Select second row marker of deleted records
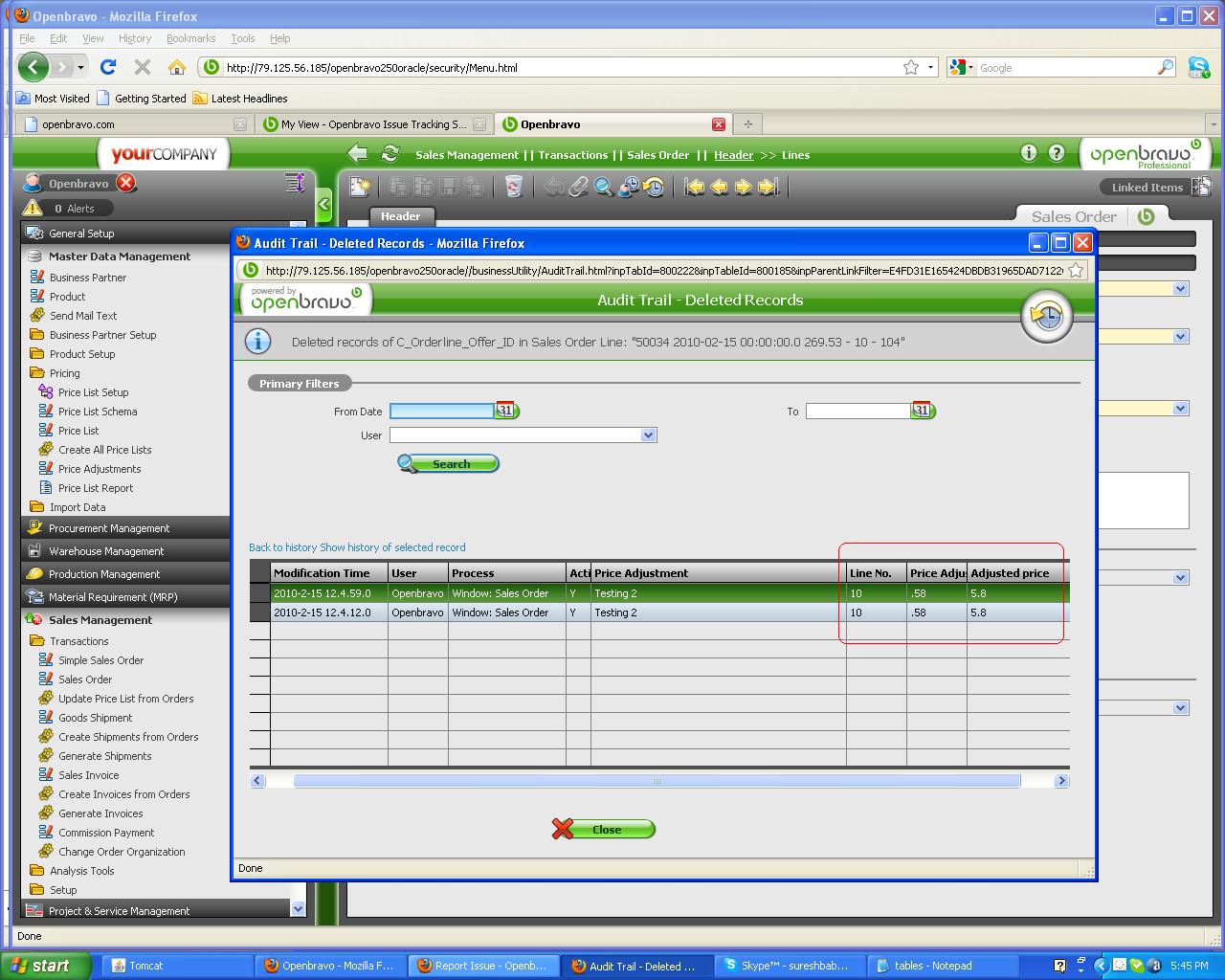The width and height of the screenshot is (1225, 980). pyautogui.click(x=259, y=612)
